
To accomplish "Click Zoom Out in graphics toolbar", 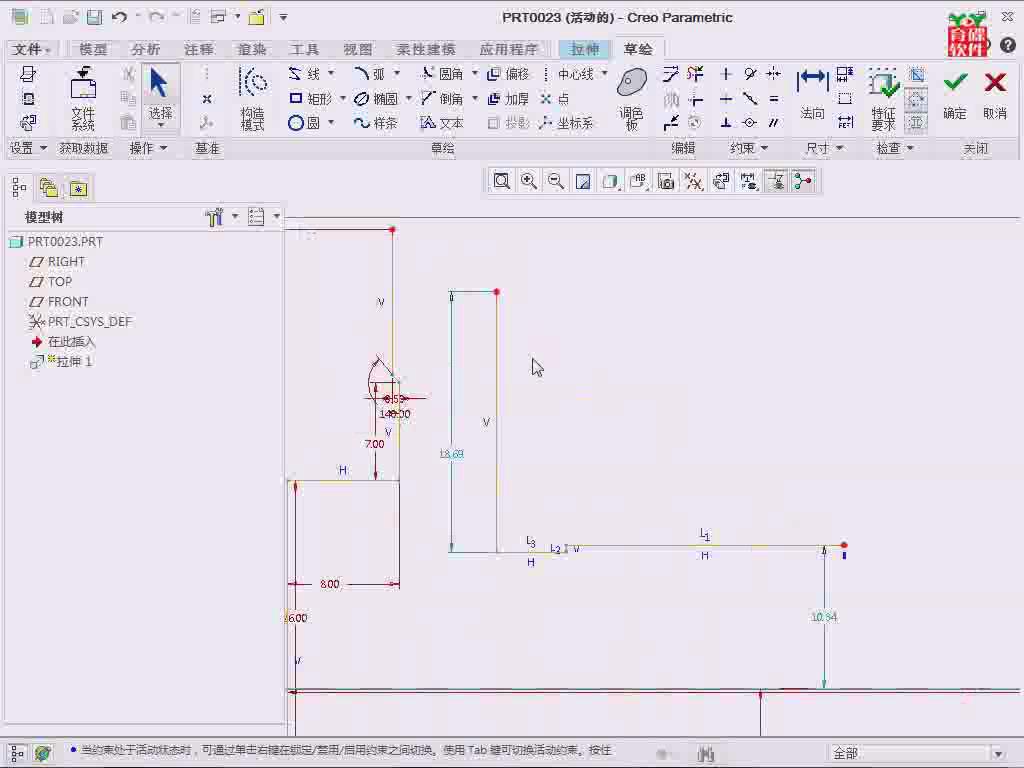I will pos(556,181).
